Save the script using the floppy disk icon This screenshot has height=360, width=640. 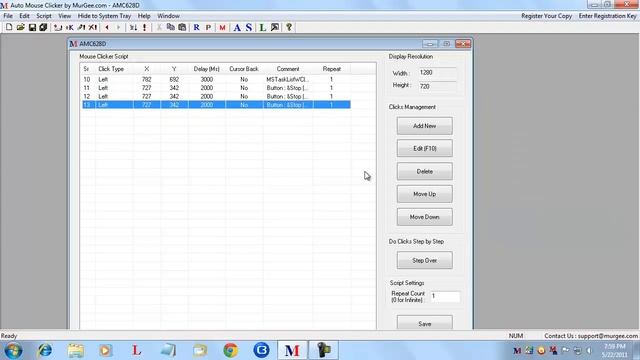pos(32,27)
